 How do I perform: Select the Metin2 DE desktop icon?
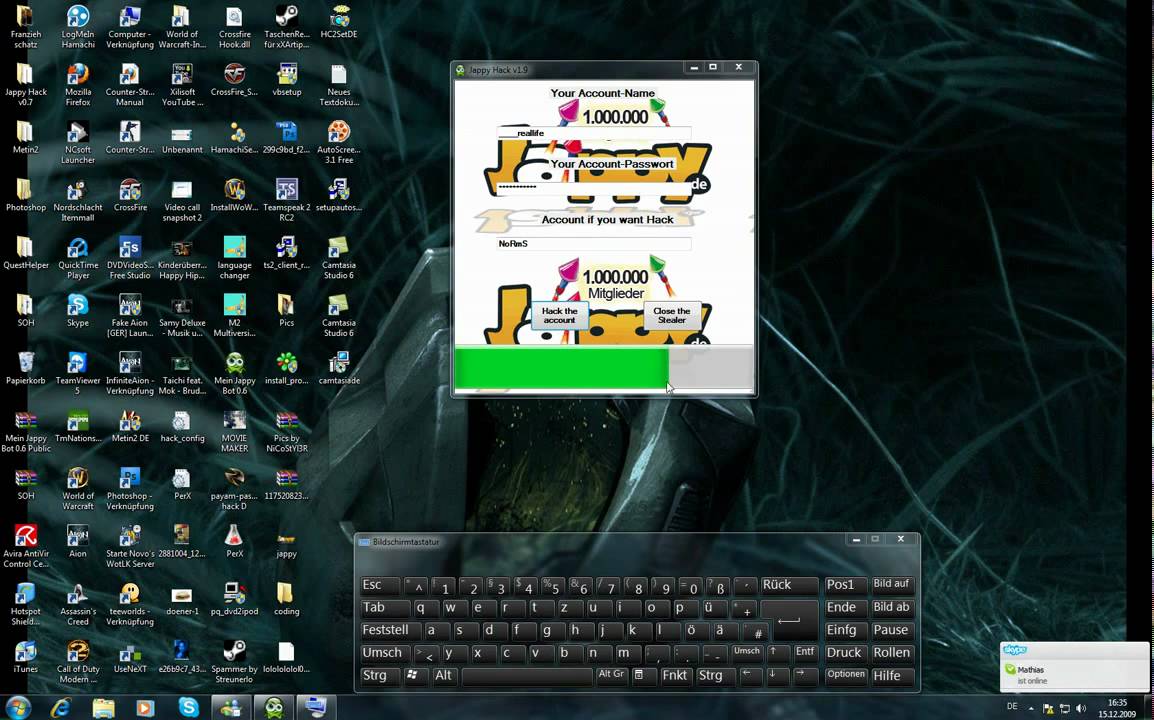130,426
